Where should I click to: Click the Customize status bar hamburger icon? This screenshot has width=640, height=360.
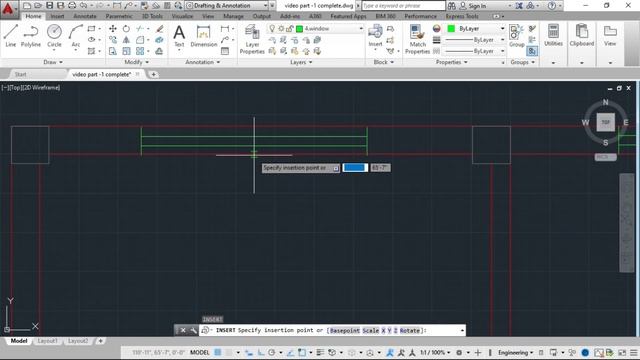(x=633, y=352)
